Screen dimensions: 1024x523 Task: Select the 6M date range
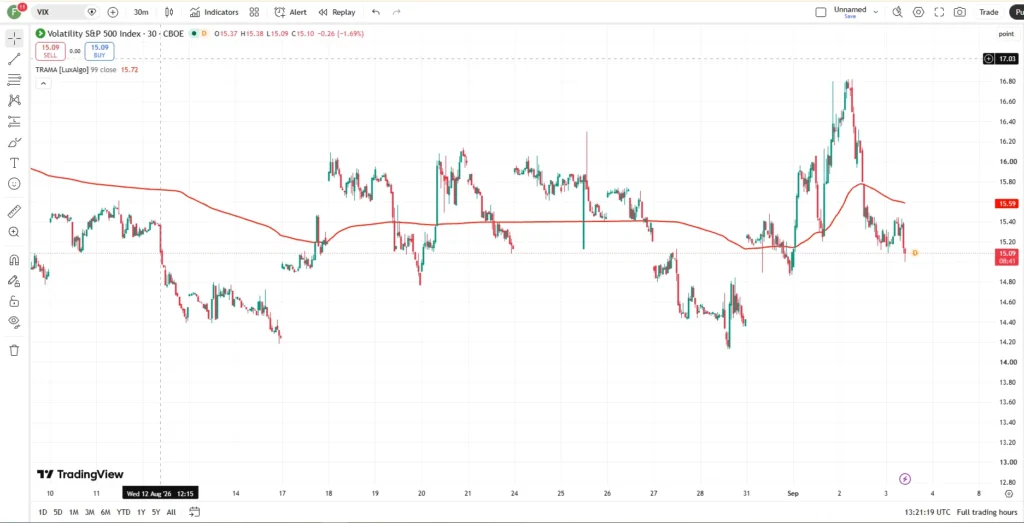pyautogui.click(x=105, y=512)
